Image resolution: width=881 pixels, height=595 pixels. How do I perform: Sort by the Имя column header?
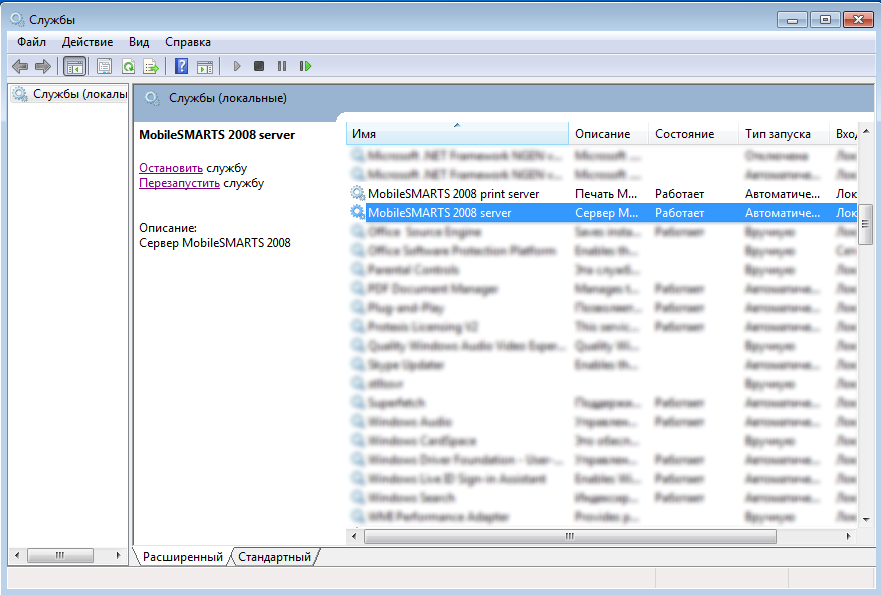pos(457,134)
